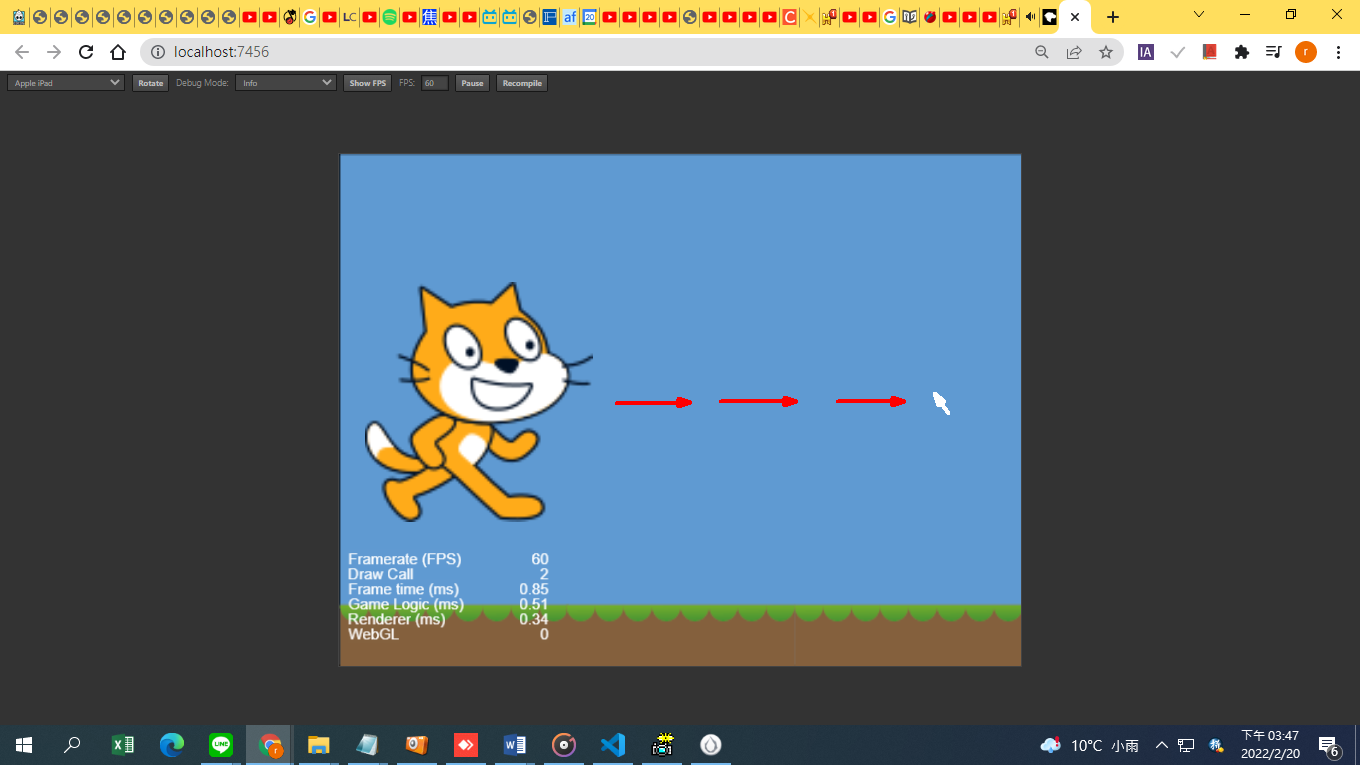Open Visual Studio Code from taskbar
This screenshot has width=1360, height=765.
[613, 745]
